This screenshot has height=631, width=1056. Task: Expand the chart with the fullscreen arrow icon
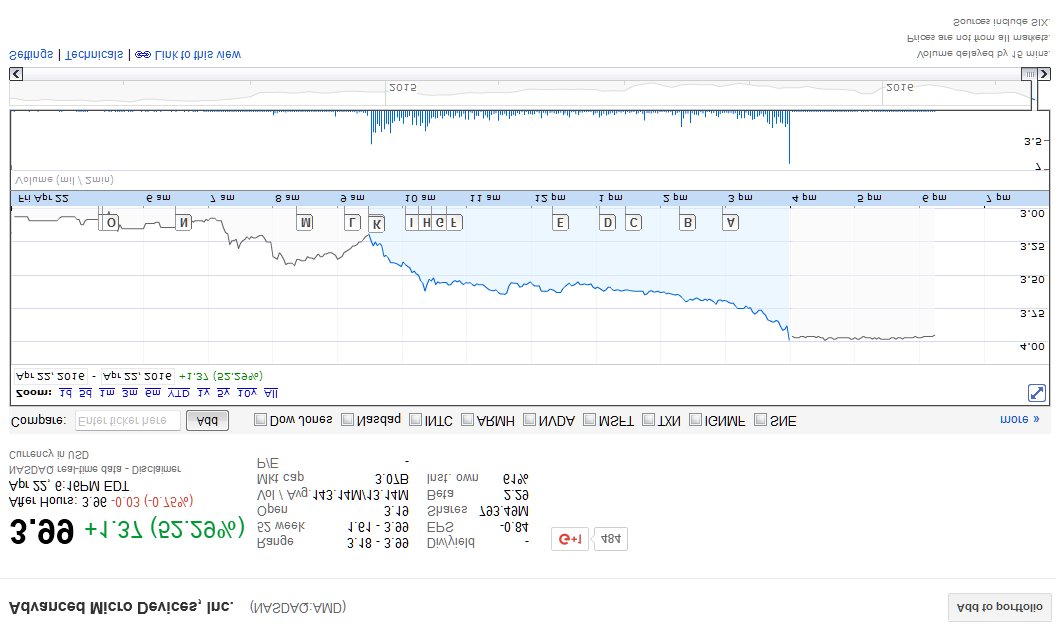[x=1036, y=393]
